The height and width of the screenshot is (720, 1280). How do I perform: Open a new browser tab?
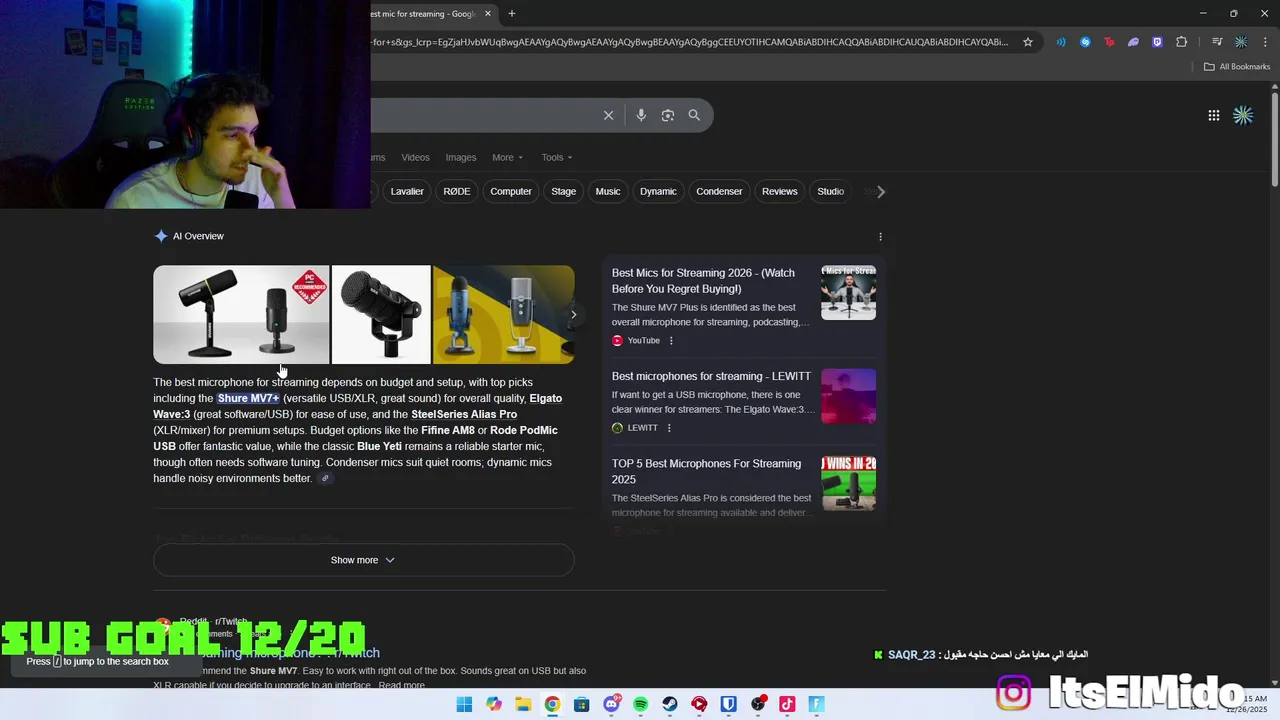[x=512, y=13]
